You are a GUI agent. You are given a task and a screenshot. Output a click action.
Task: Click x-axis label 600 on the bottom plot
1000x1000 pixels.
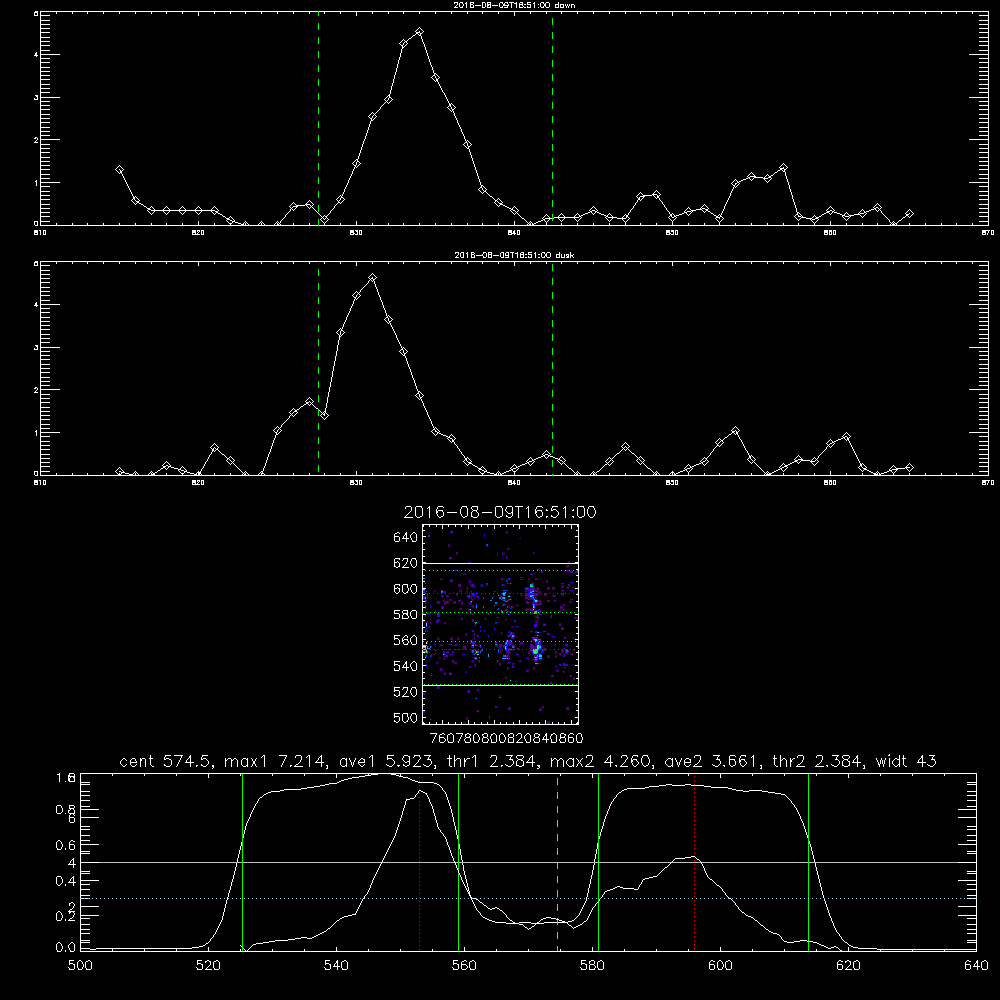coord(720,966)
